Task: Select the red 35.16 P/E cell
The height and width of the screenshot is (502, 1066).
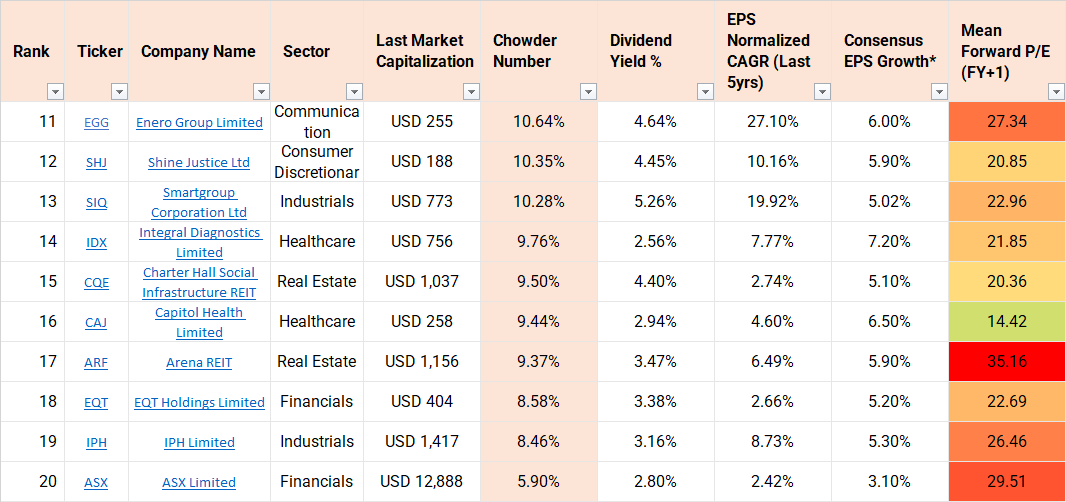Action: pyautogui.click(x=1007, y=362)
